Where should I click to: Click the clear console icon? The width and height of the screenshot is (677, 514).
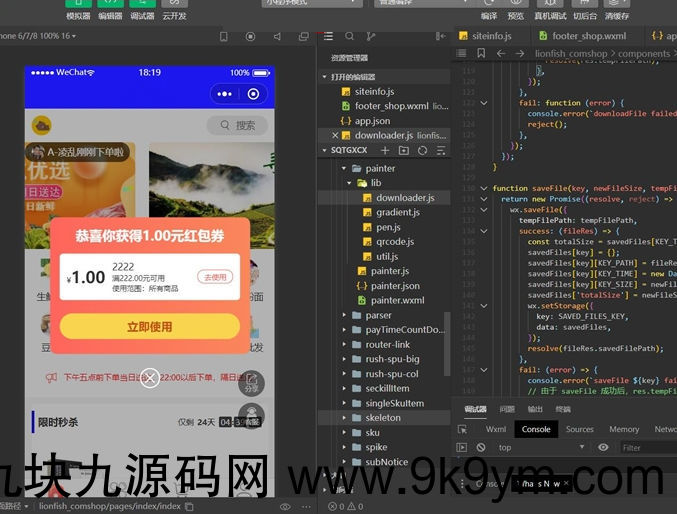pyautogui.click(x=481, y=447)
